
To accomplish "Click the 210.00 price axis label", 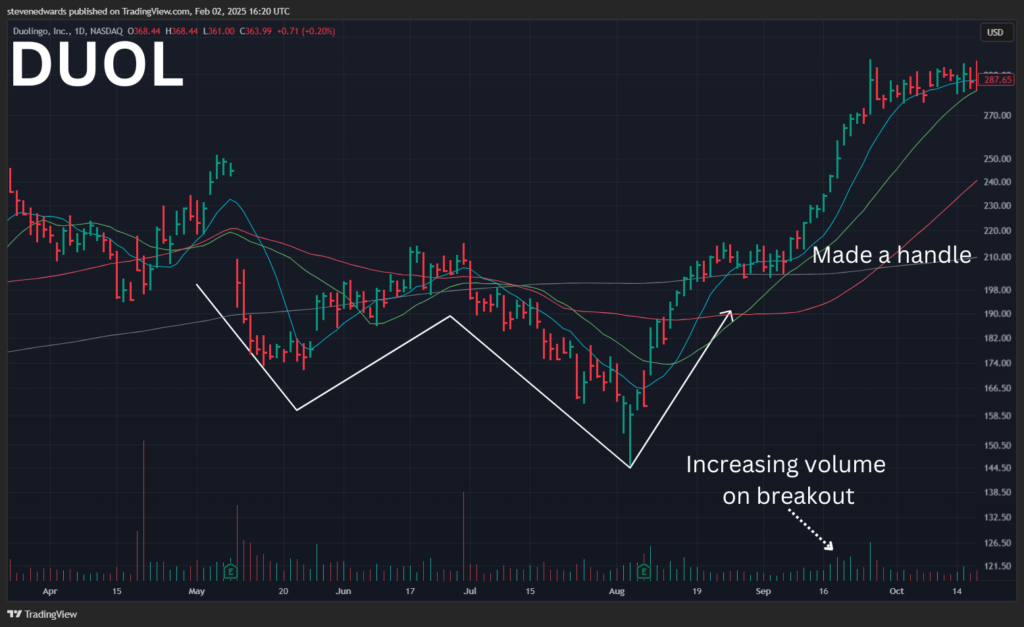I will click(997, 257).
